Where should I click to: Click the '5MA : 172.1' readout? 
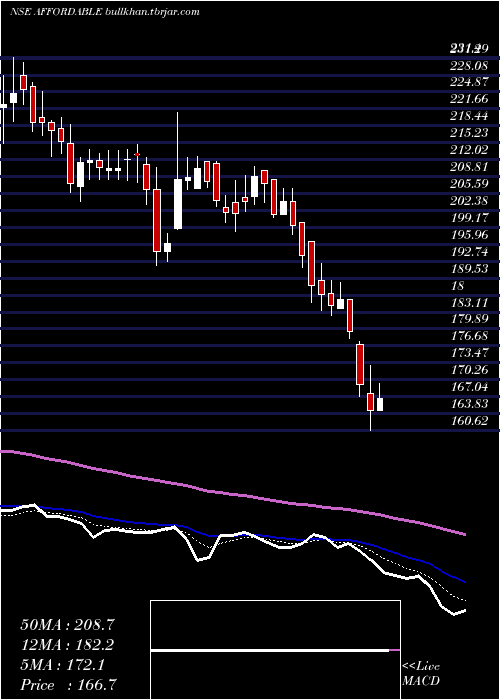point(62,665)
